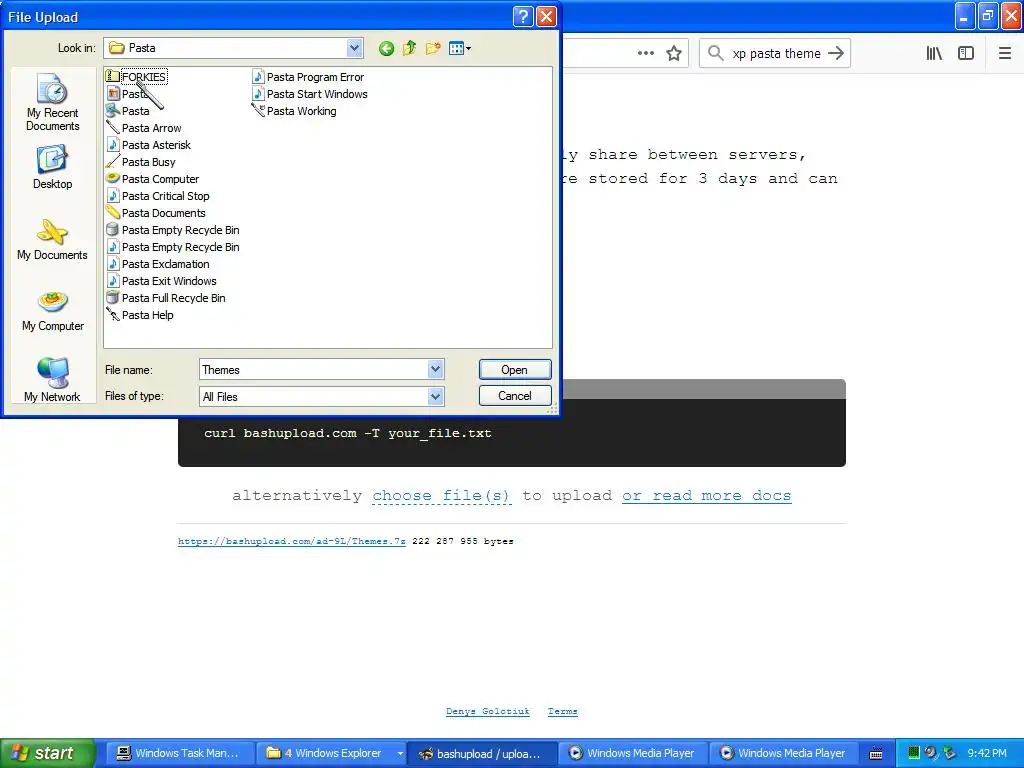Open the browser Library icon
The height and width of the screenshot is (768, 1024).
934,53
